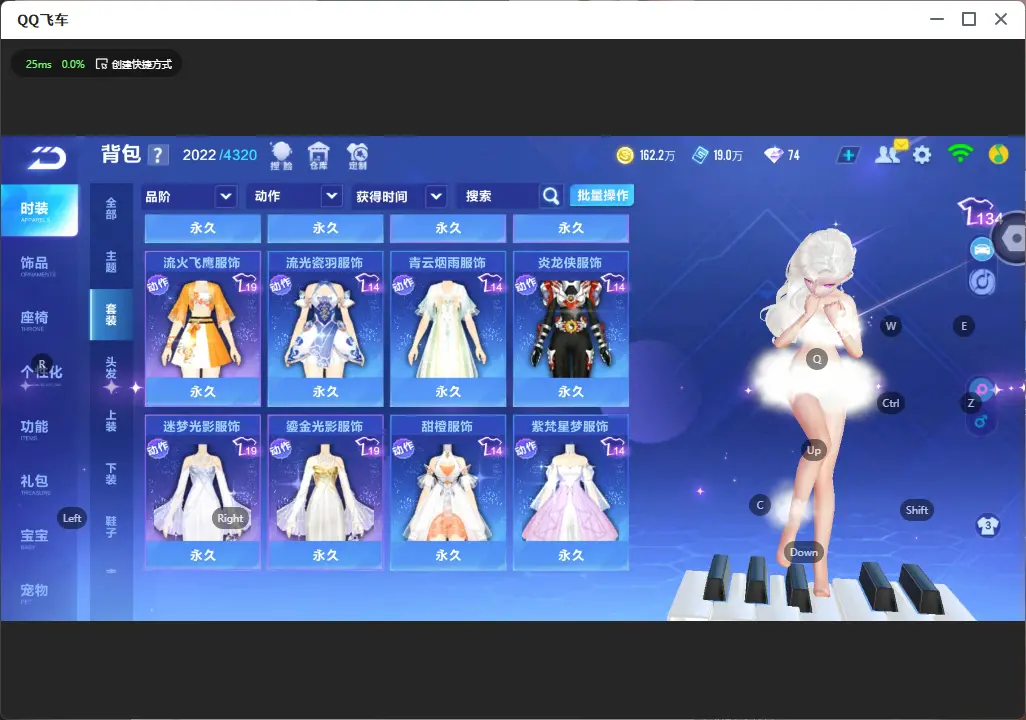The height and width of the screenshot is (720, 1026).
Task: Switch to the car view icon
Action: [982, 249]
